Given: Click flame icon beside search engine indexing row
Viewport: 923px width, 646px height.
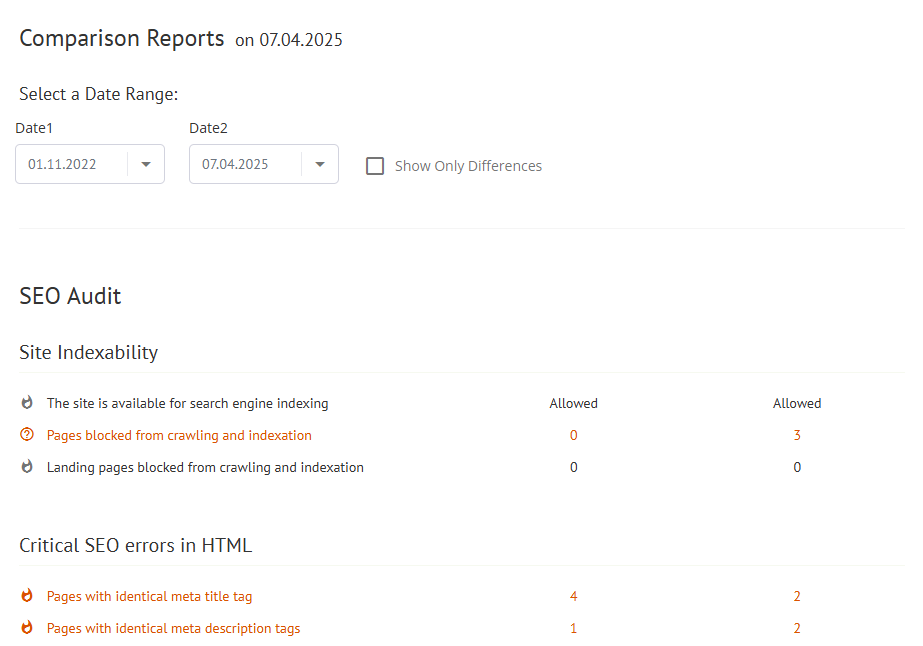Looking at the screenshot, I should [x=27, y=403].
